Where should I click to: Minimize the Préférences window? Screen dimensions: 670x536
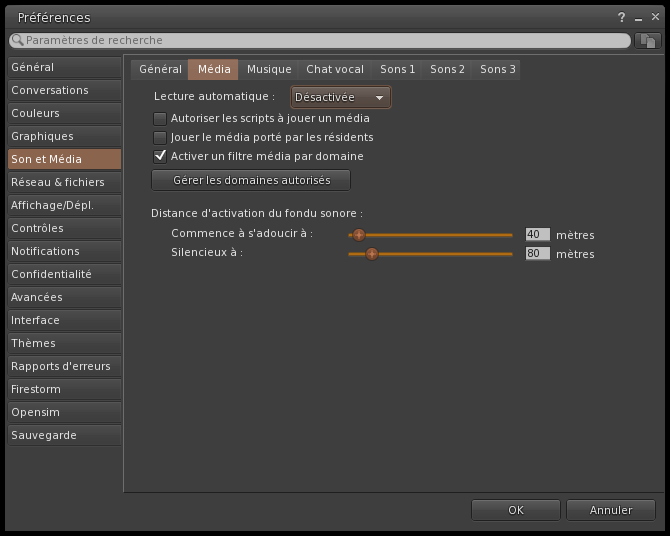pyautogui.click(x=637, y=18)
